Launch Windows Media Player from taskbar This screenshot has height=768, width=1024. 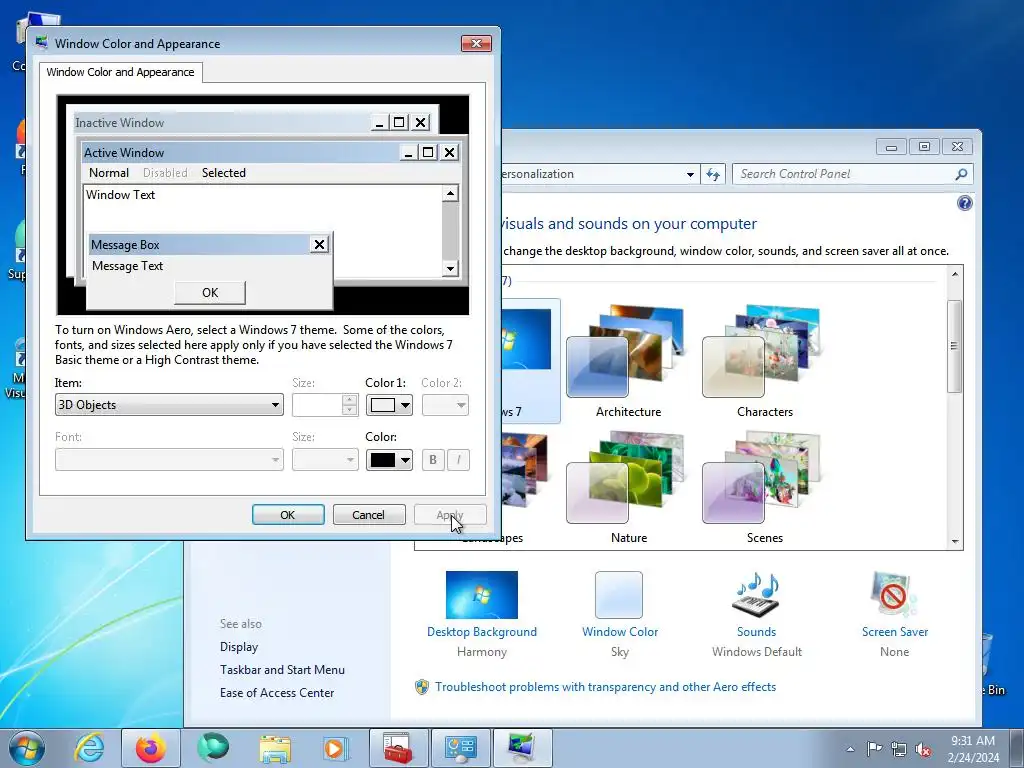coord(336,748)
